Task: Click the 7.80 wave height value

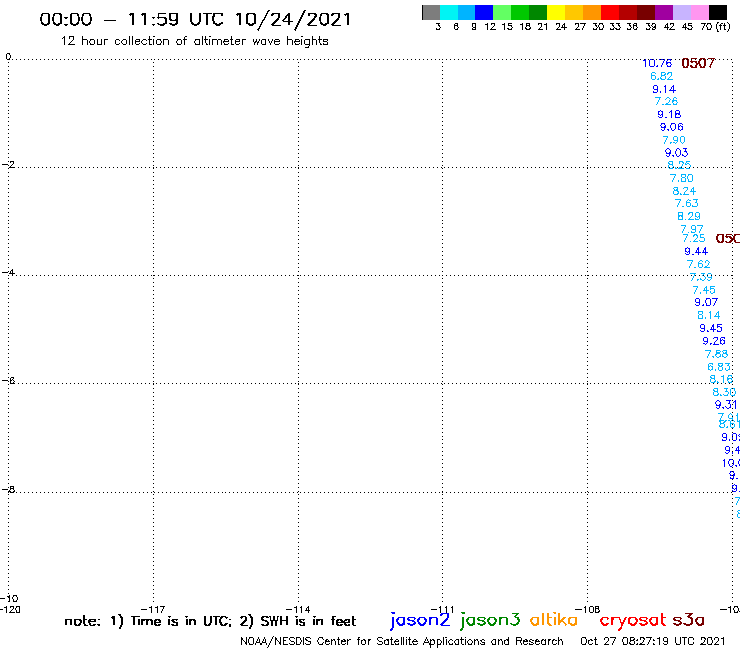Action: pyautogui.click(x=681, y=178)
